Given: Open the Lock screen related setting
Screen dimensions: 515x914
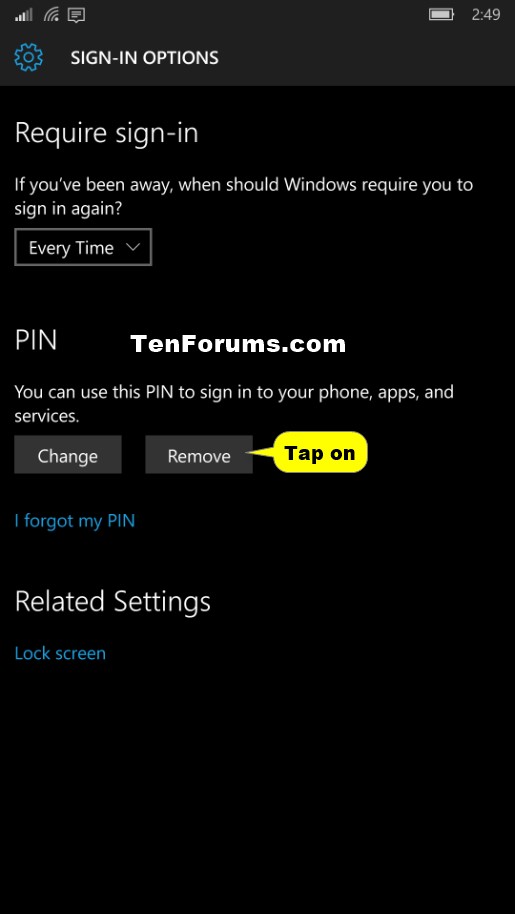Looking at the screenshot, I should tap(60, 653).
